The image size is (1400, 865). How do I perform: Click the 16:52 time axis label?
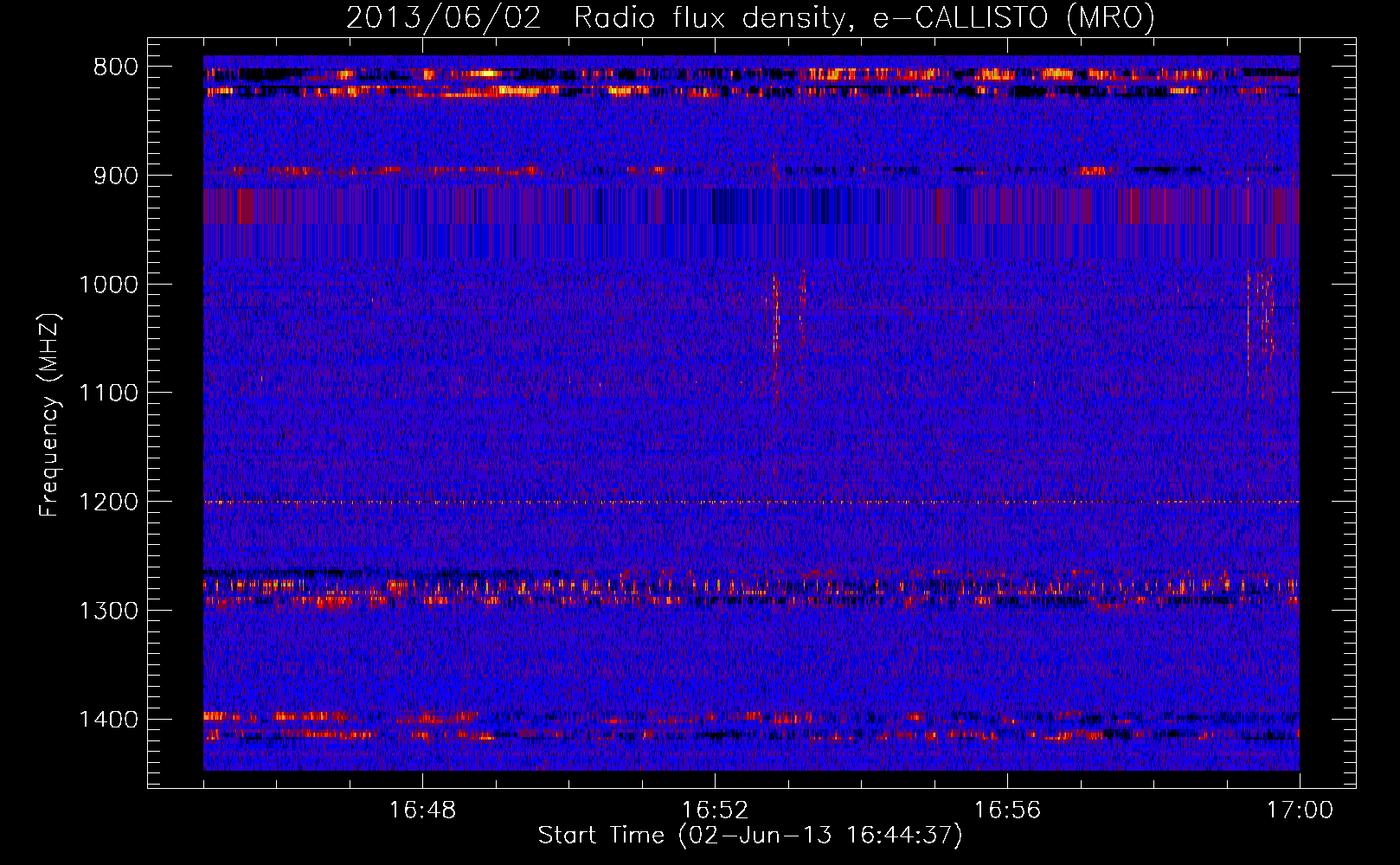pyautogui.click(x=715, y=811)
